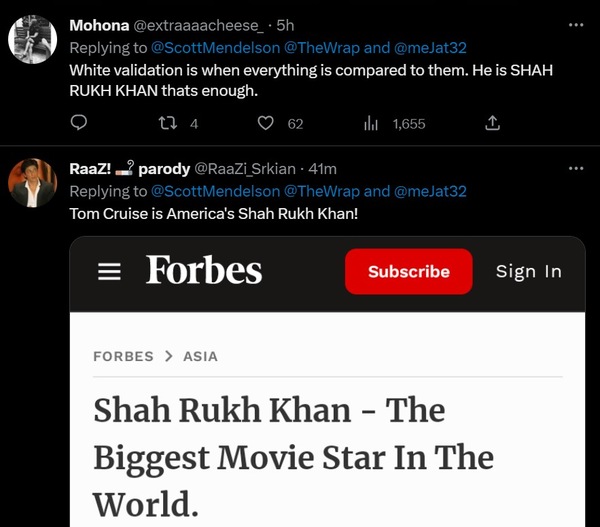Image resolution: width=600 pixels, height=527 pixels.
Task: Open Mohona's profile picture
Action: click(32, 40)
